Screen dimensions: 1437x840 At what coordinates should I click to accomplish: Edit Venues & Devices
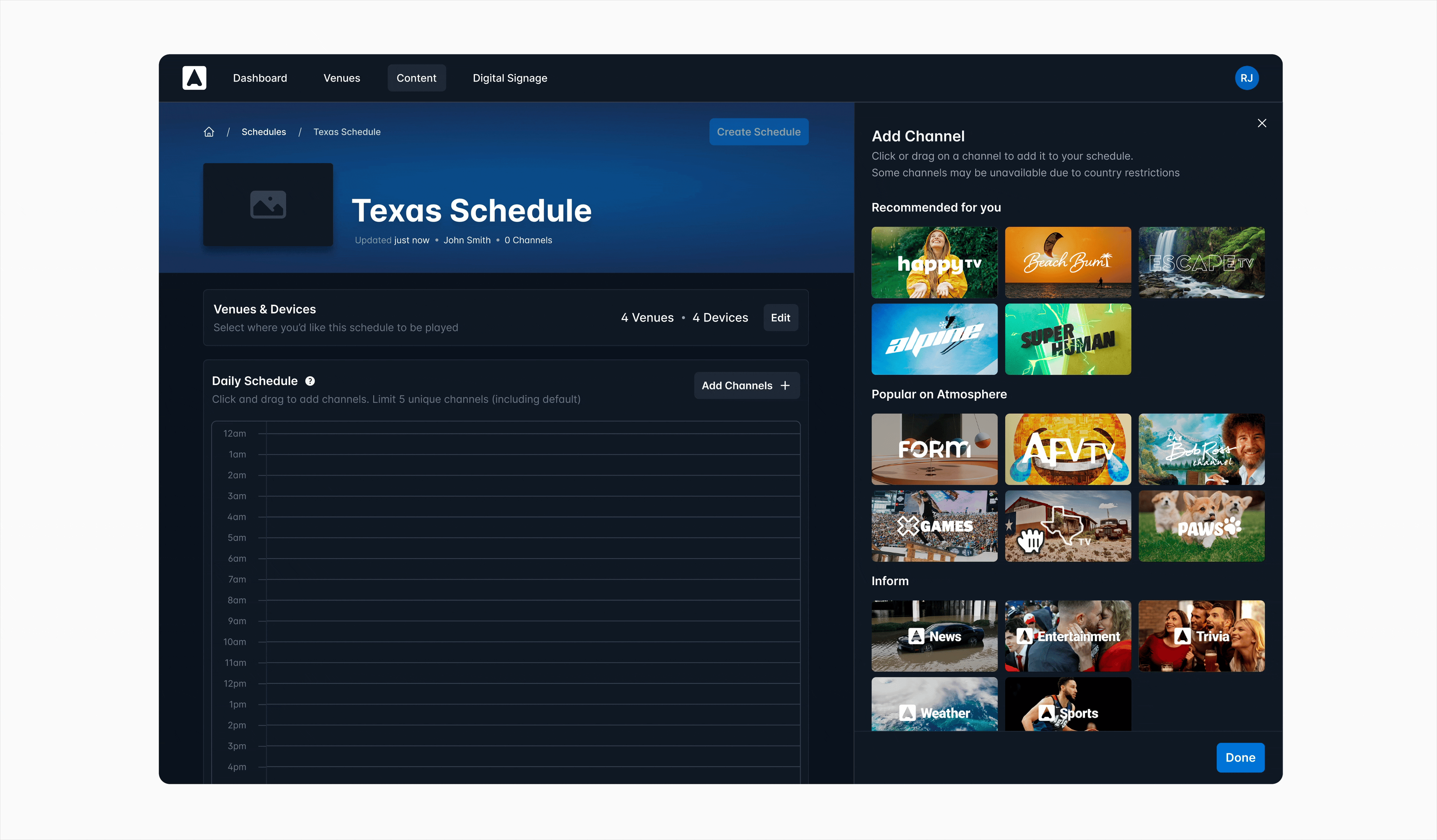pyautogui.click(x=780, y=318)
